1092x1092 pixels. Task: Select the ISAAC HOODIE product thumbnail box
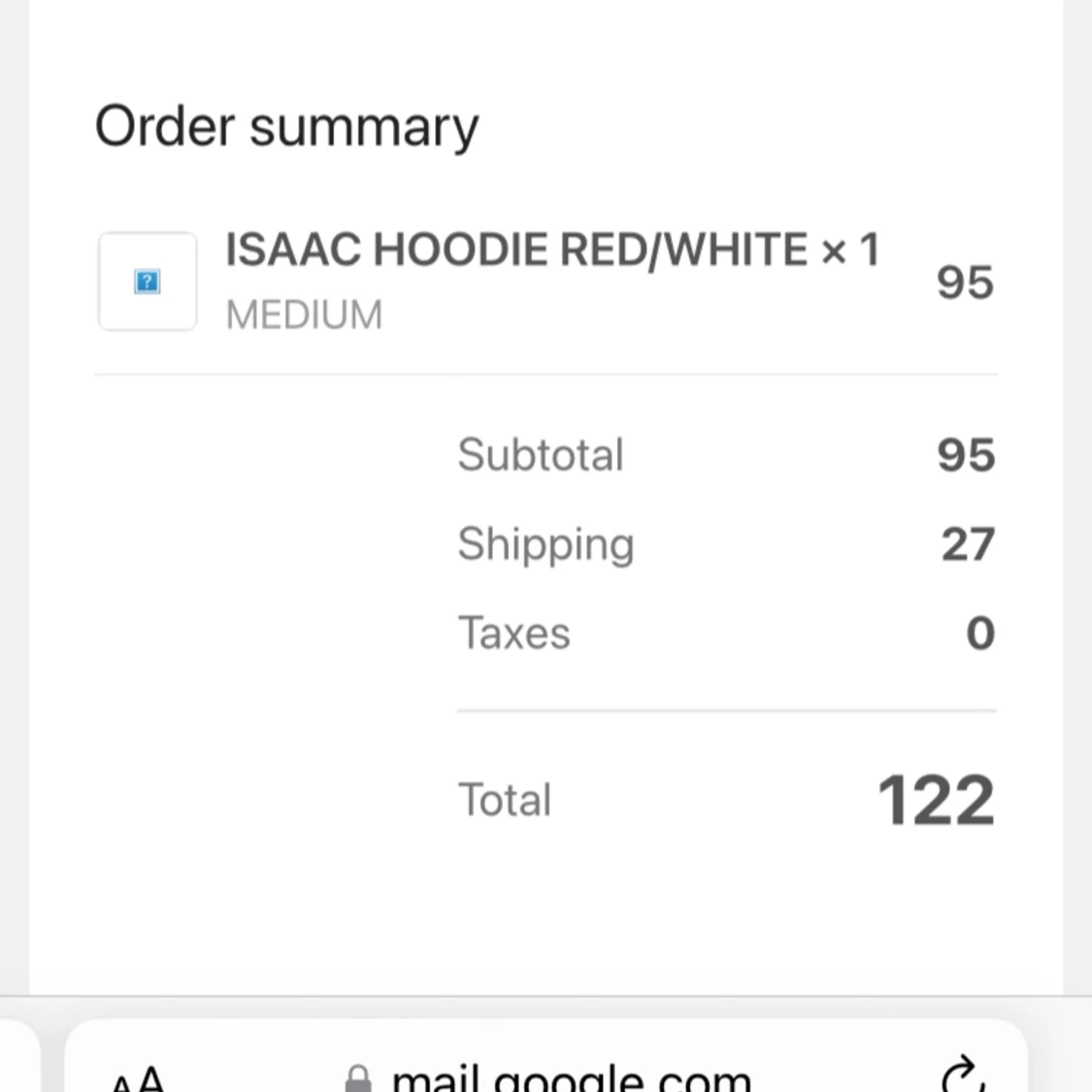click(x=148, y=281)
